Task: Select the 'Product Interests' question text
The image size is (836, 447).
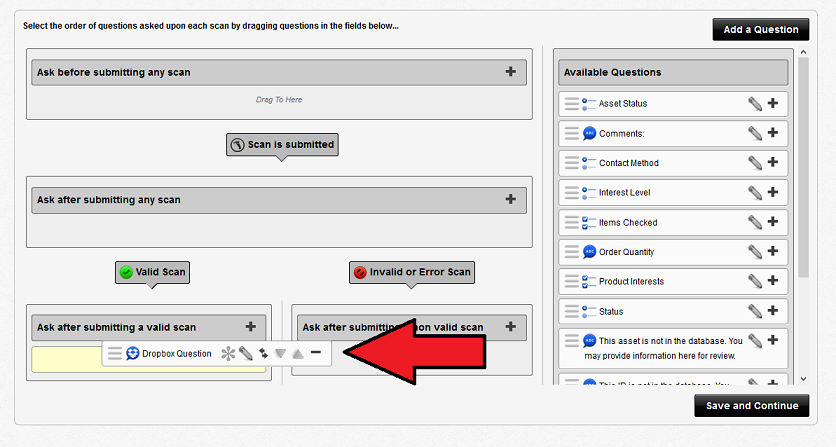Action: point(631,282)
